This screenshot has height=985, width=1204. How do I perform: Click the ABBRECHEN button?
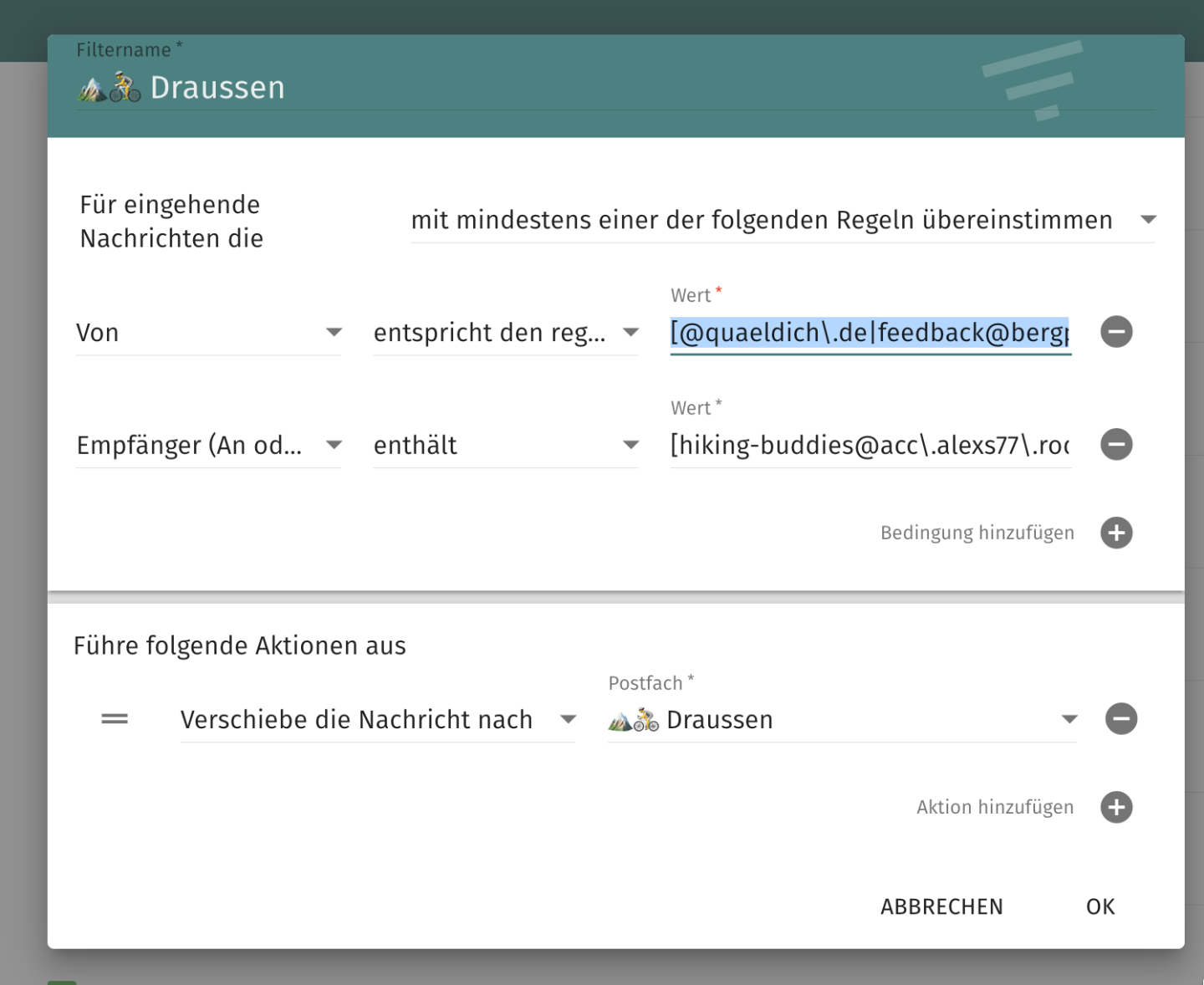[941, 906]
